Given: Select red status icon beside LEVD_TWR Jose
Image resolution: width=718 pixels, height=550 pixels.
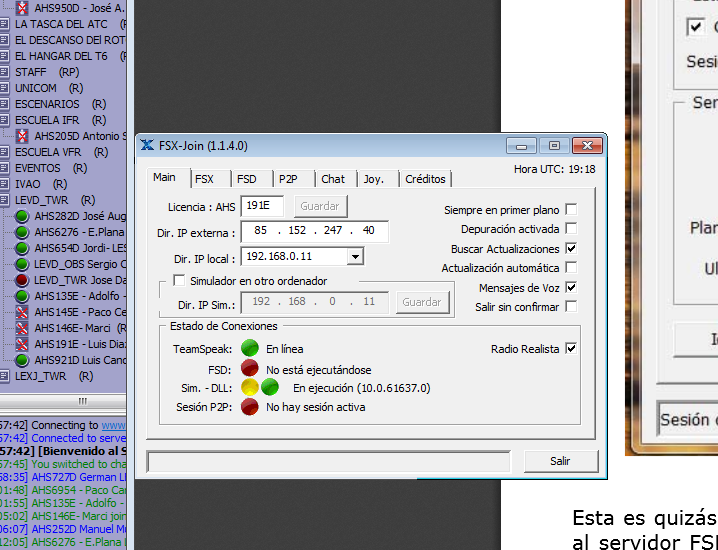Looking at the screenshot, I should click(x=22, y=280).
